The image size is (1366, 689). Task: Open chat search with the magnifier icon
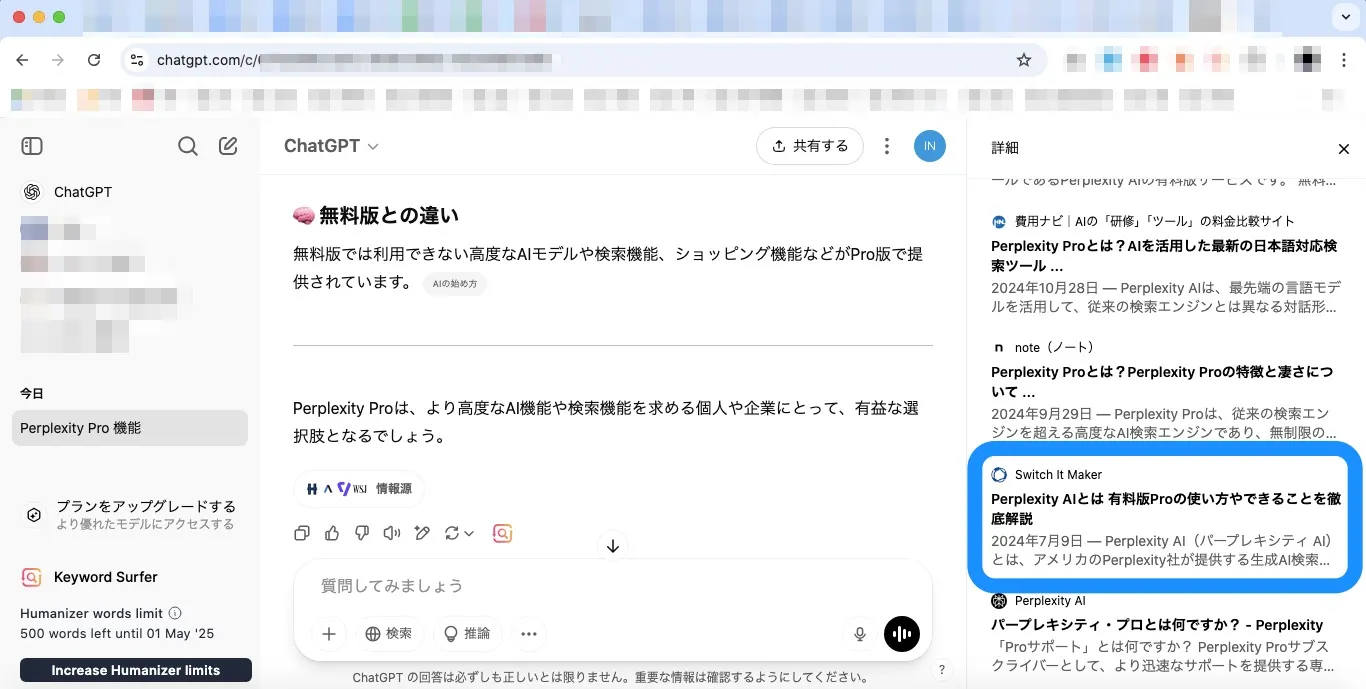pos(188,146)
